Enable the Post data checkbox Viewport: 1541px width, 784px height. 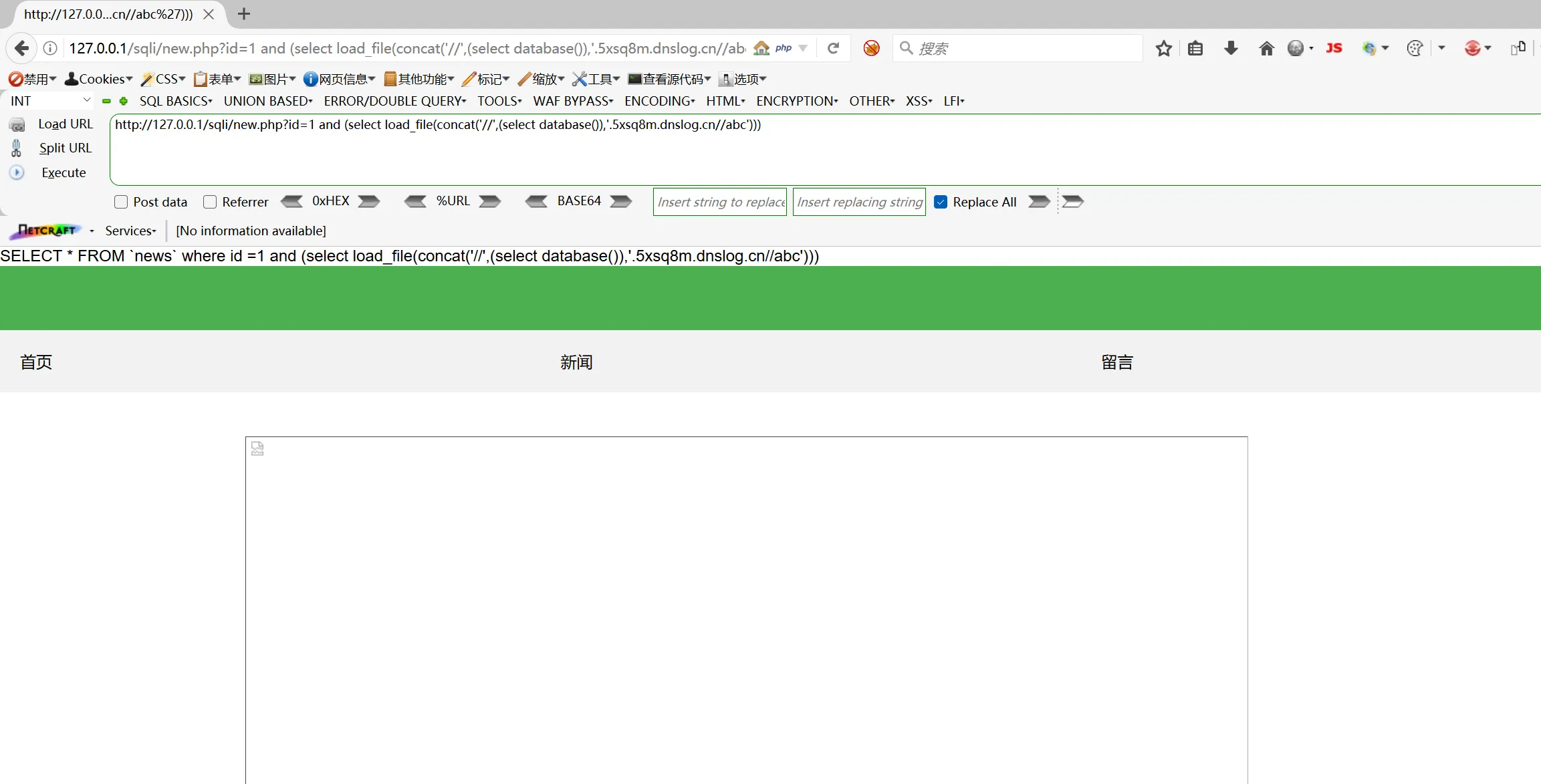click(x=121, y=202)
